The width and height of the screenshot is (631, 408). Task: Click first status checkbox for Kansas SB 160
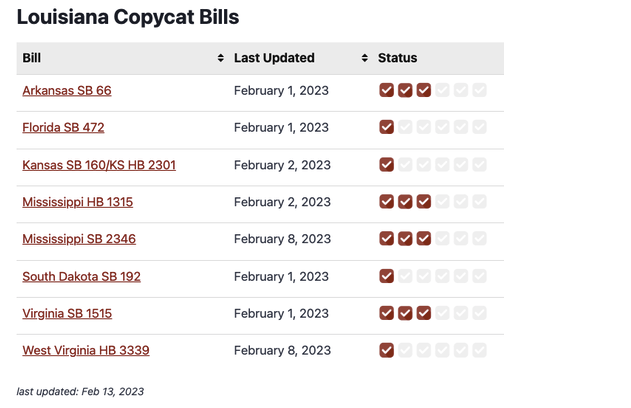point(387,165)
